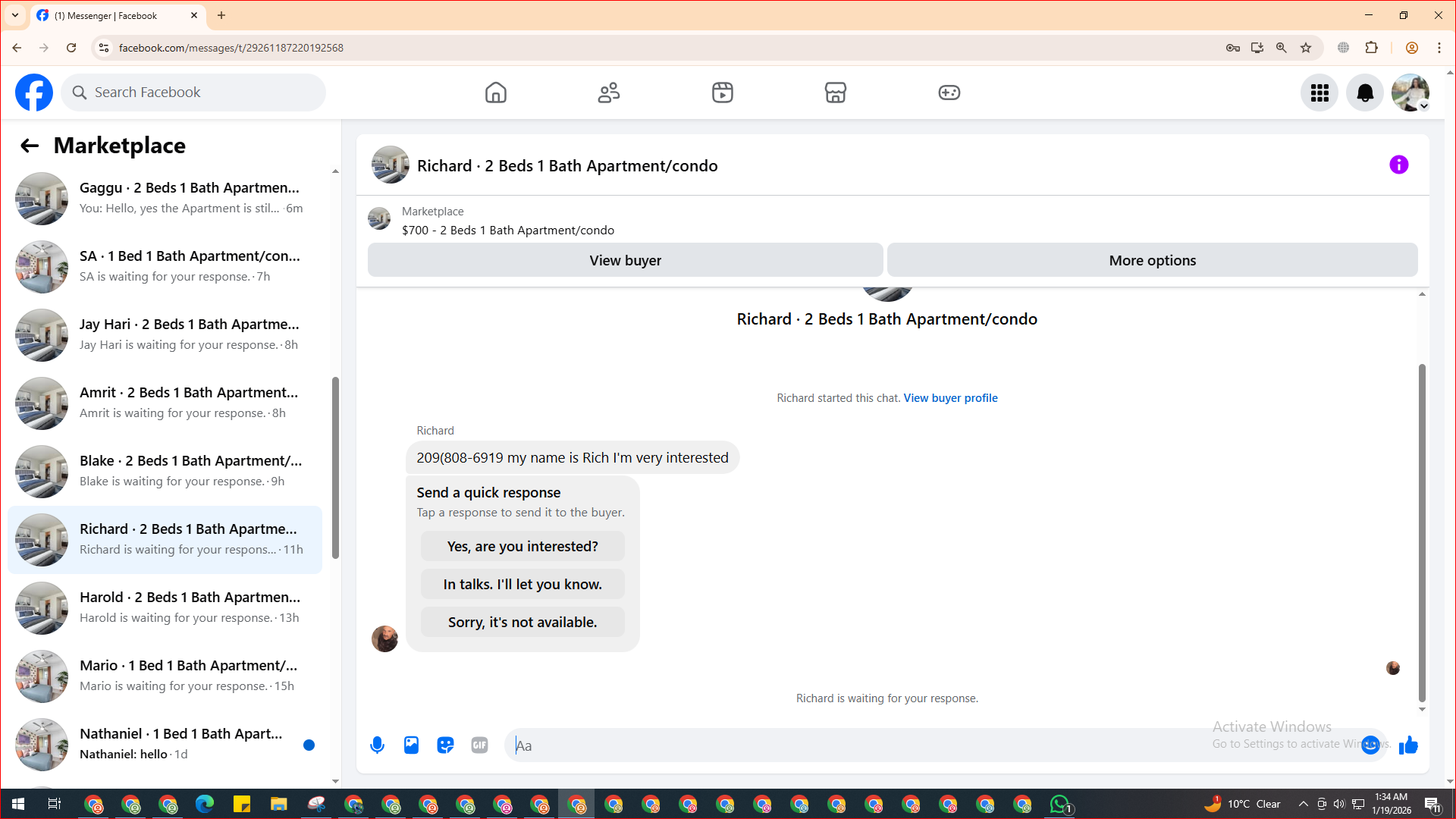Open the browser Extensions puzzle icon
This screenshot has height=819, width=1456.
pos(1371,48)
